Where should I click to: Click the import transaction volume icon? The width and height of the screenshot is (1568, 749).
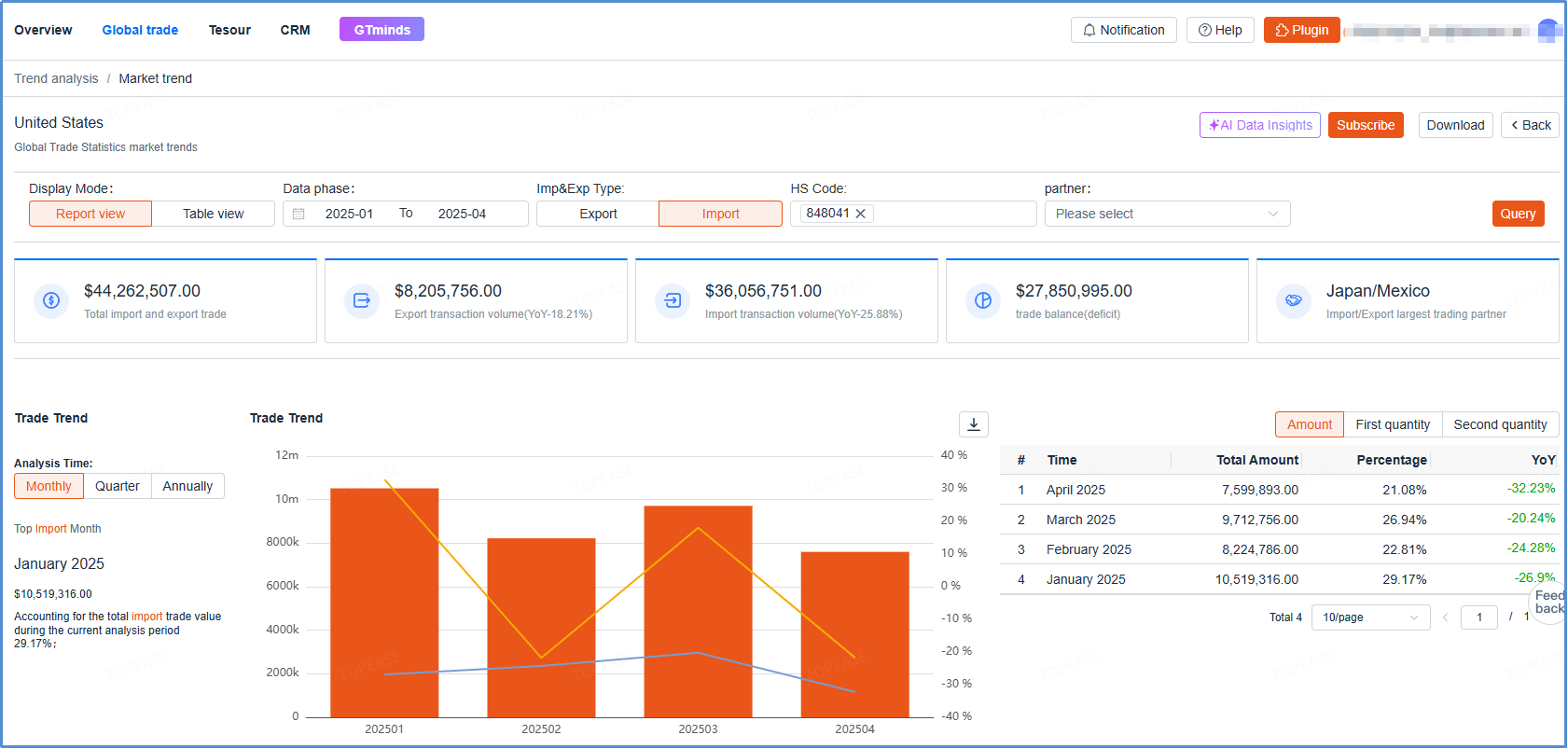[x=673, y=300]
